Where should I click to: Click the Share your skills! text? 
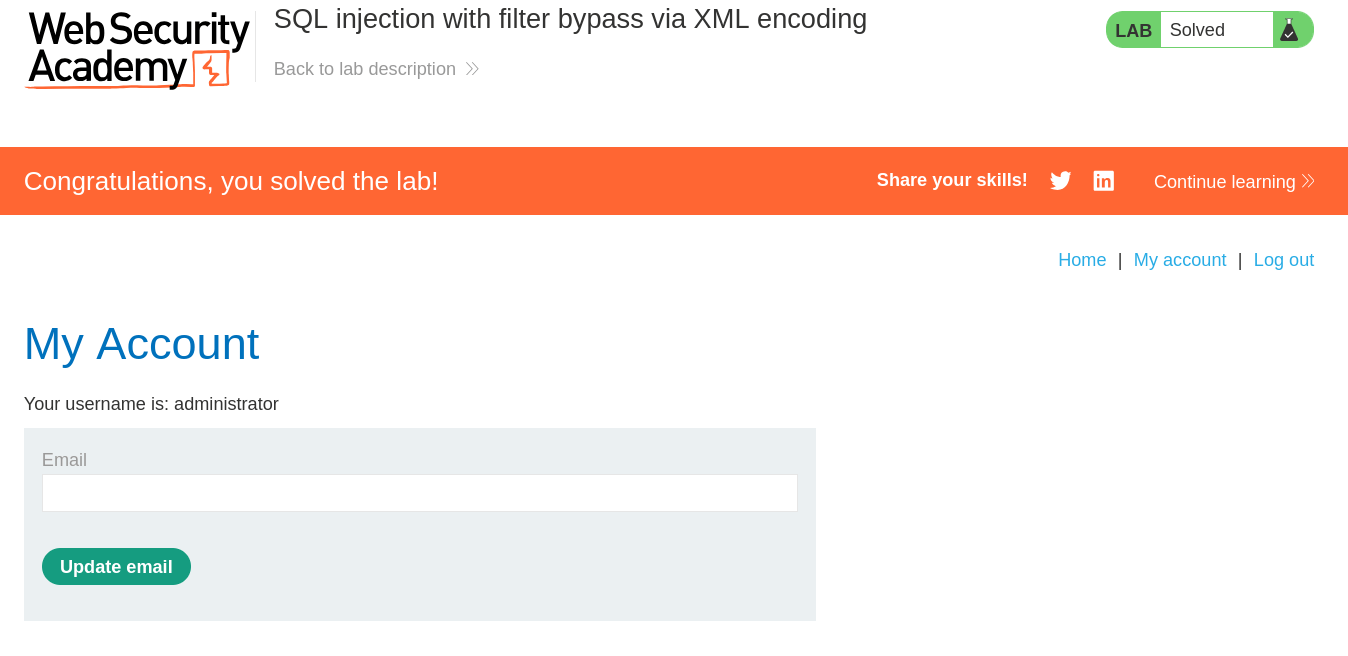952,180
